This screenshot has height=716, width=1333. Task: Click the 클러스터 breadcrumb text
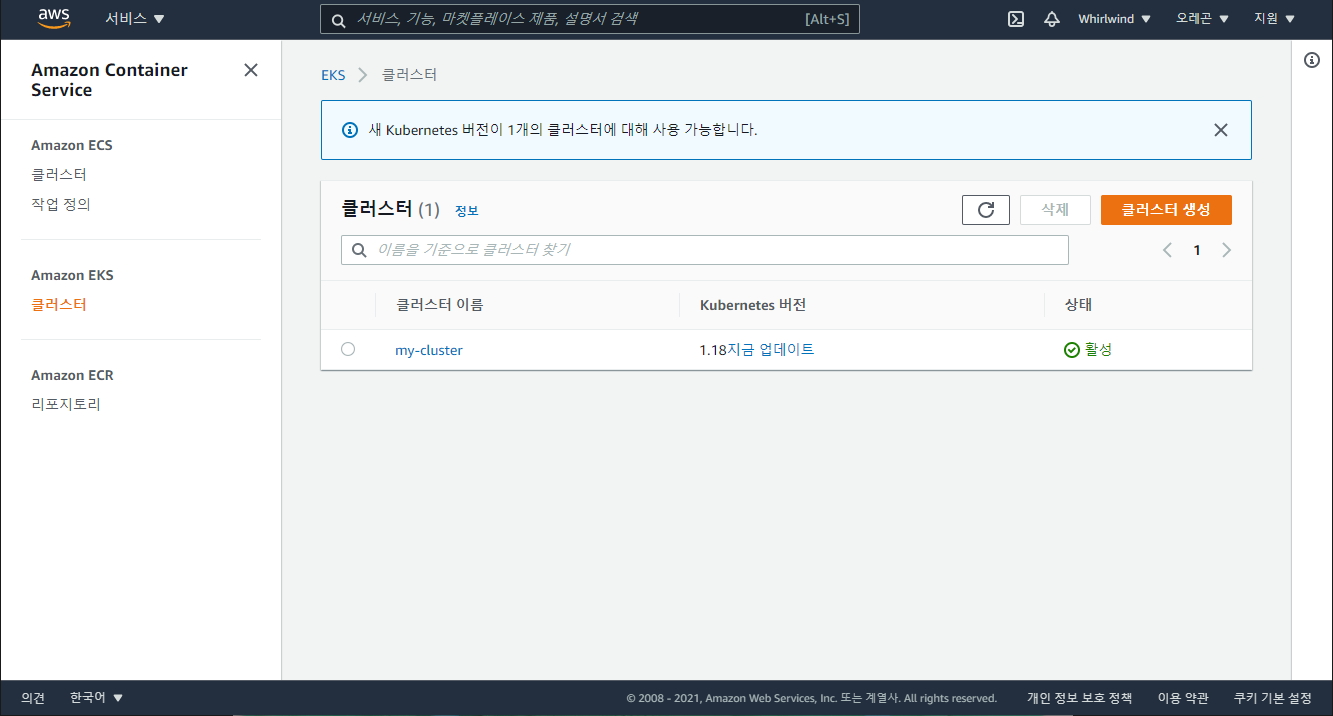click(409, 75)
